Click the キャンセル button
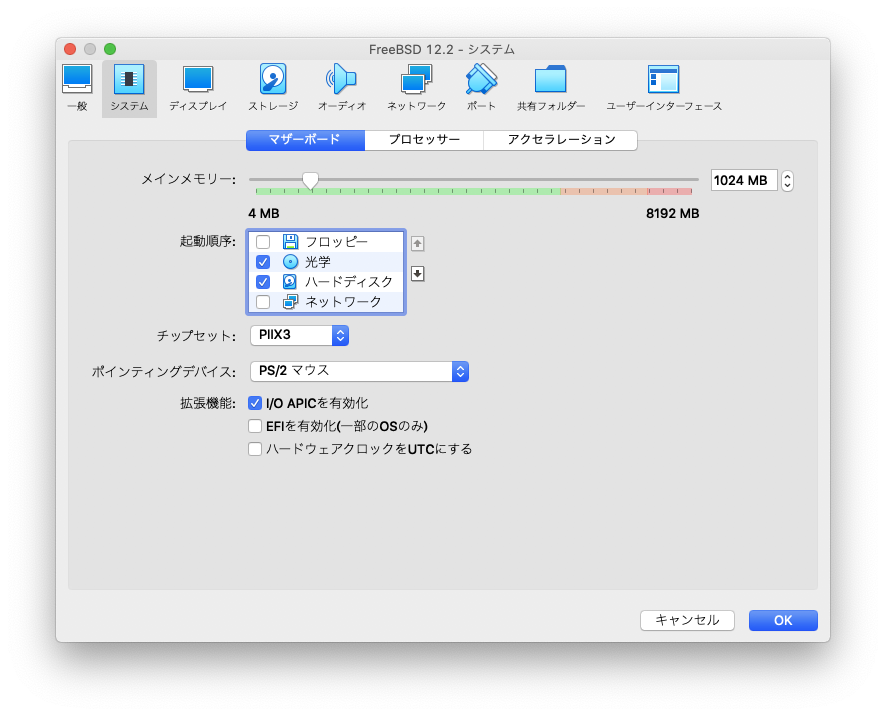886x716 pixels. click(x=687, y=620)
